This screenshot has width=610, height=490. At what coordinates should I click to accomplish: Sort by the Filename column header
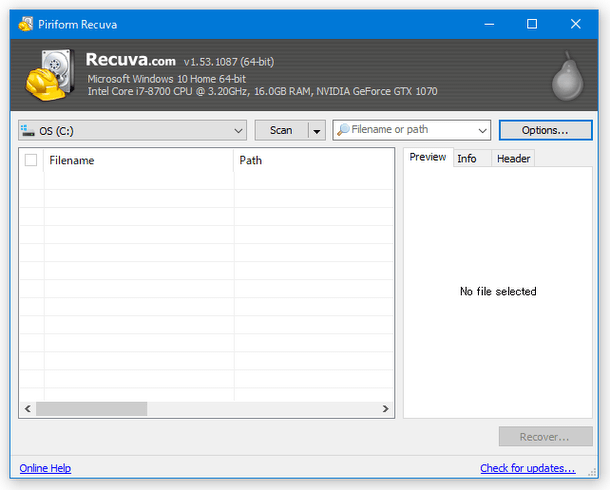tap(138, 160)
